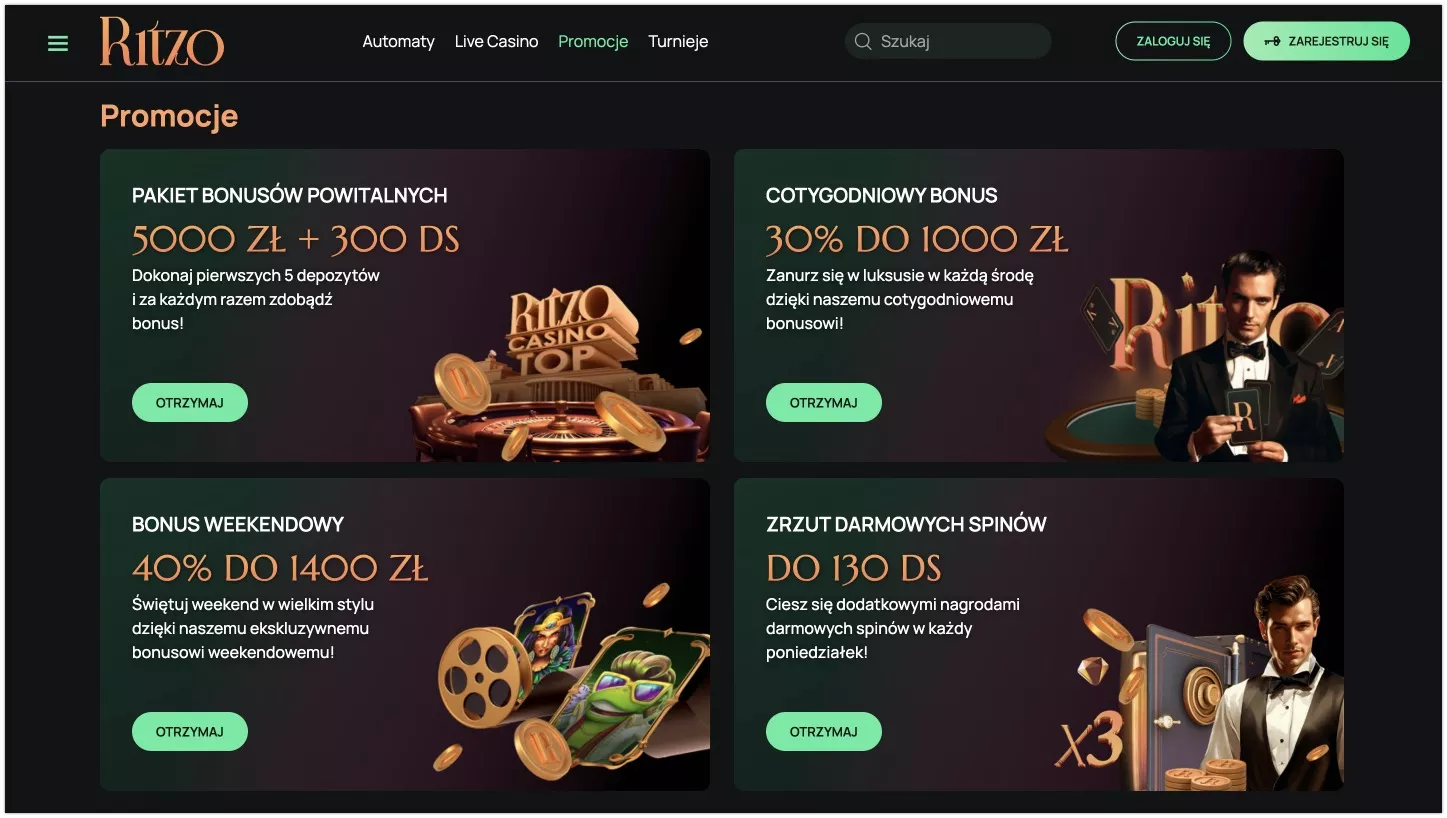The height and width of the screenshot is (818, 1447).
Task: Click the key icon on register button
Action: pyautogui.click(x=1272, y=42)
